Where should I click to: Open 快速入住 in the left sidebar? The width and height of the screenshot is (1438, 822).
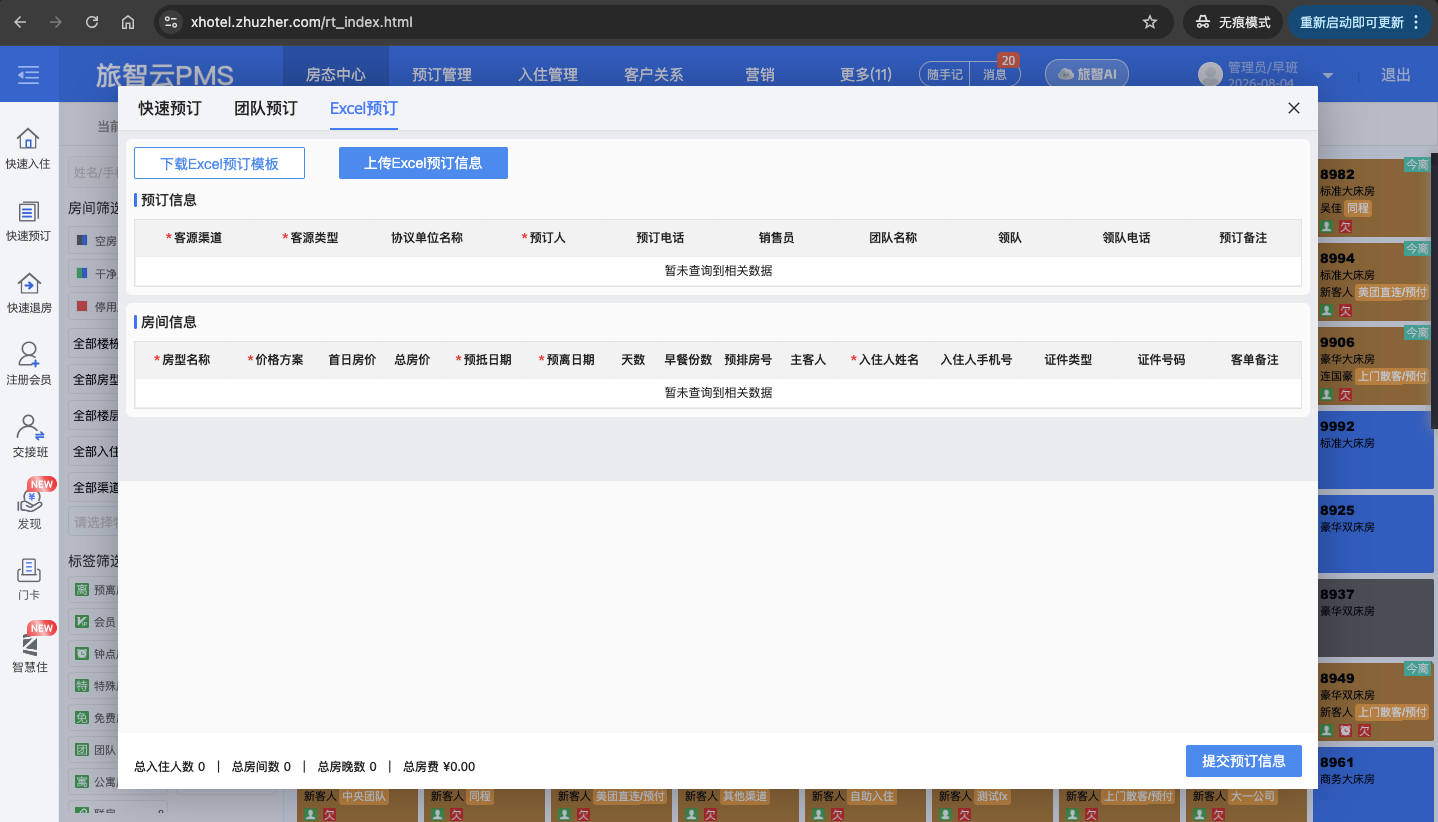point(28,150)
